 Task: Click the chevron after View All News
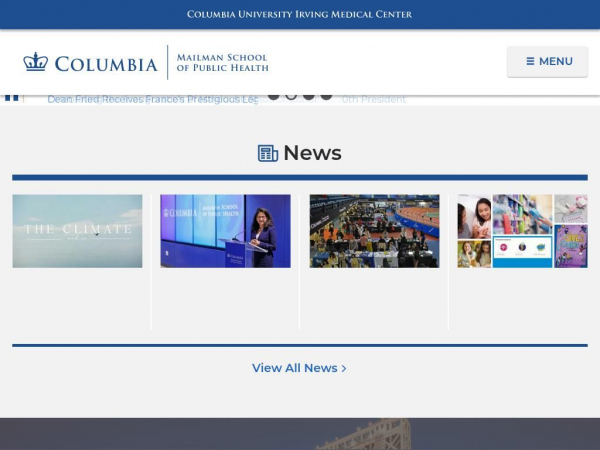pos(344,368)
